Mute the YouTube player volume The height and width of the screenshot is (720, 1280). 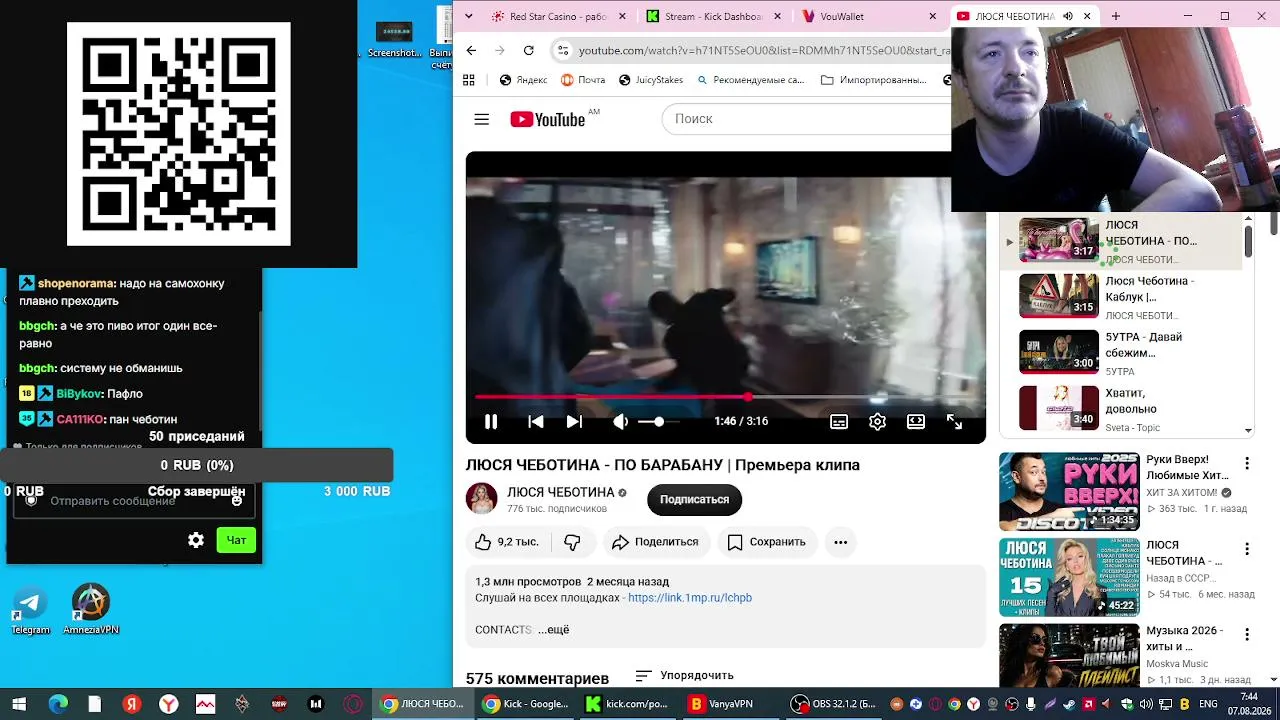[621, 422]
